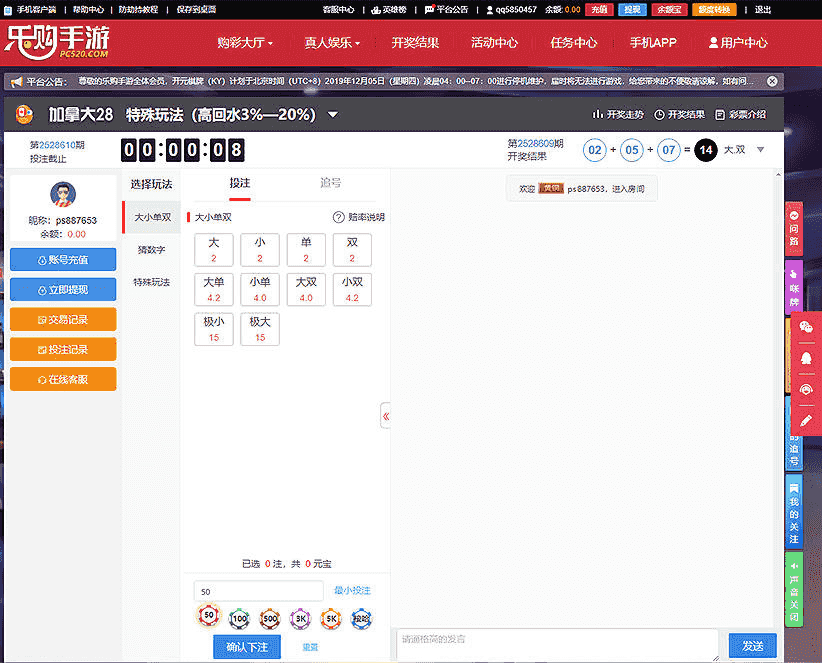Expand the draw results history arrow
Screen dimensions: 822x663
(760, 150)
